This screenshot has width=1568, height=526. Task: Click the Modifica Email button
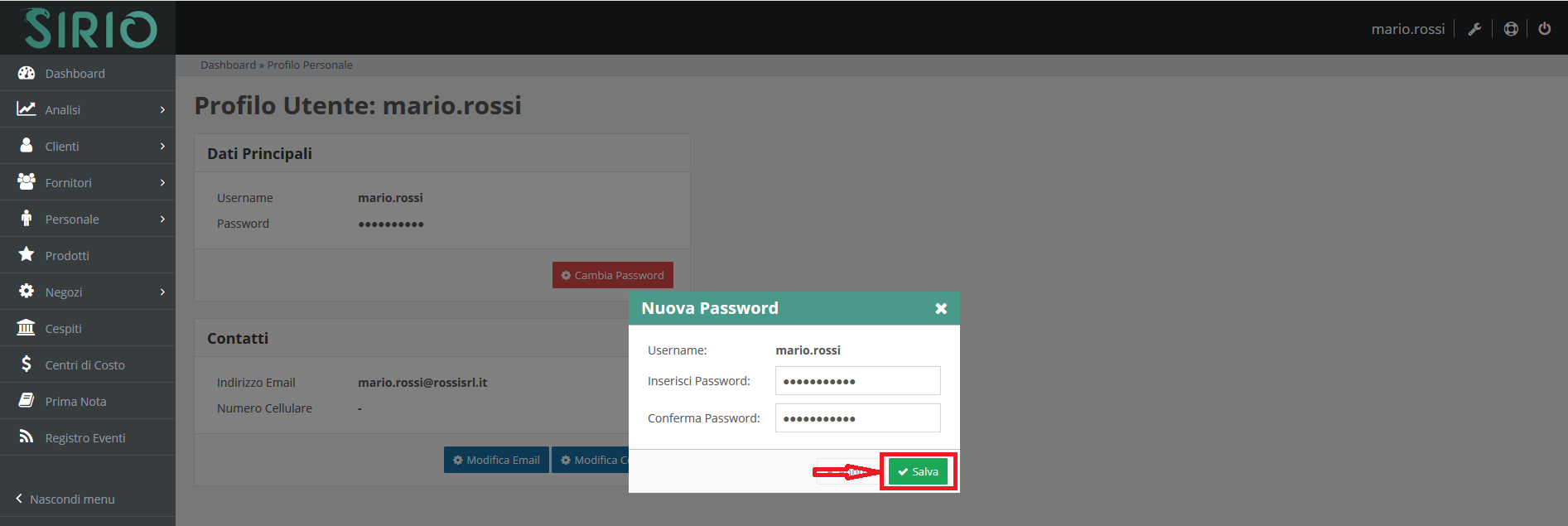click(x=496, y=460)
